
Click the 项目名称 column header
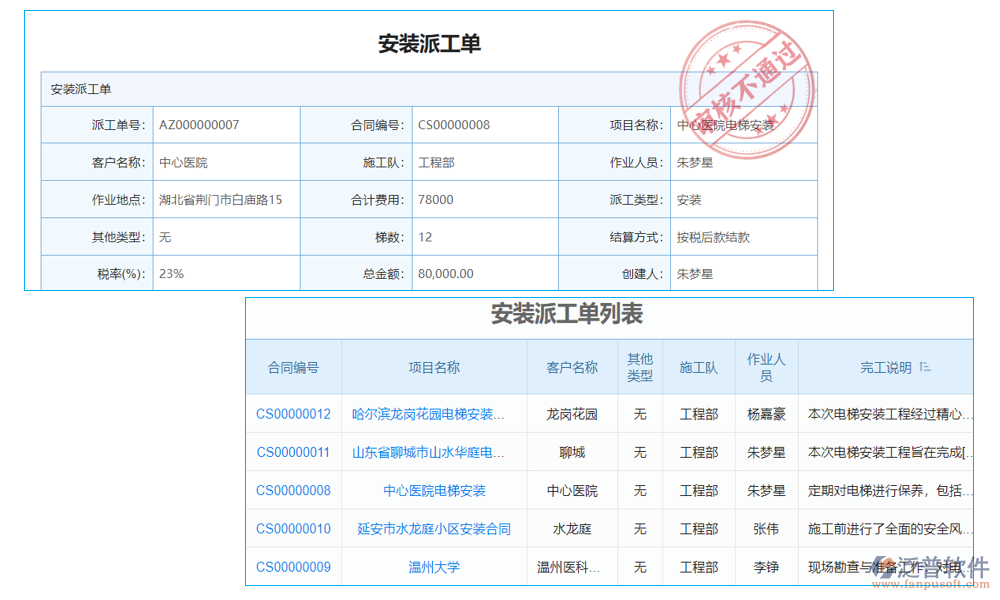[x=432, y=367]
